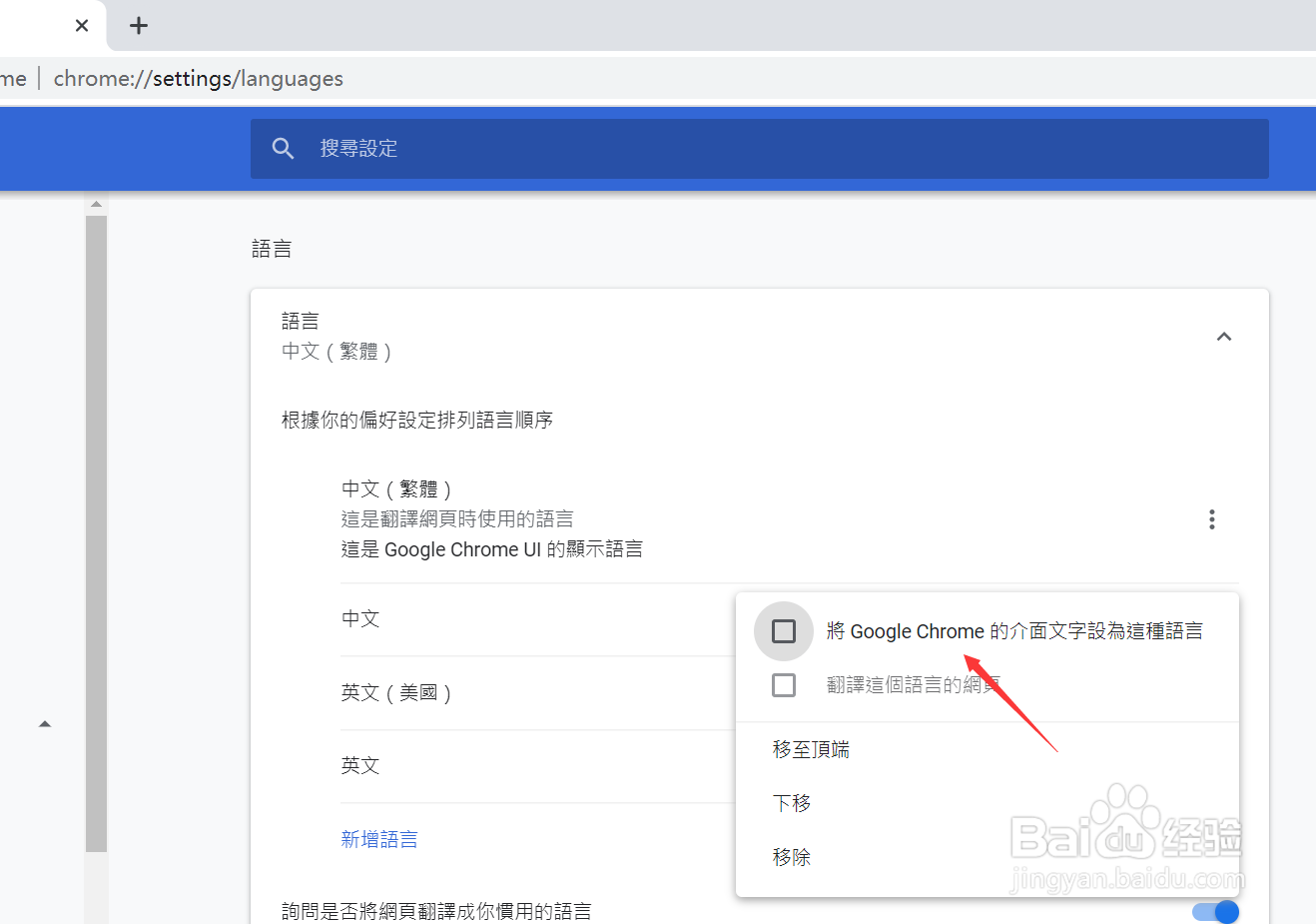This screenshot has width=1316, height=924.
Task: Select 移至頂端 from the context menu
Action: pos(811,748)
